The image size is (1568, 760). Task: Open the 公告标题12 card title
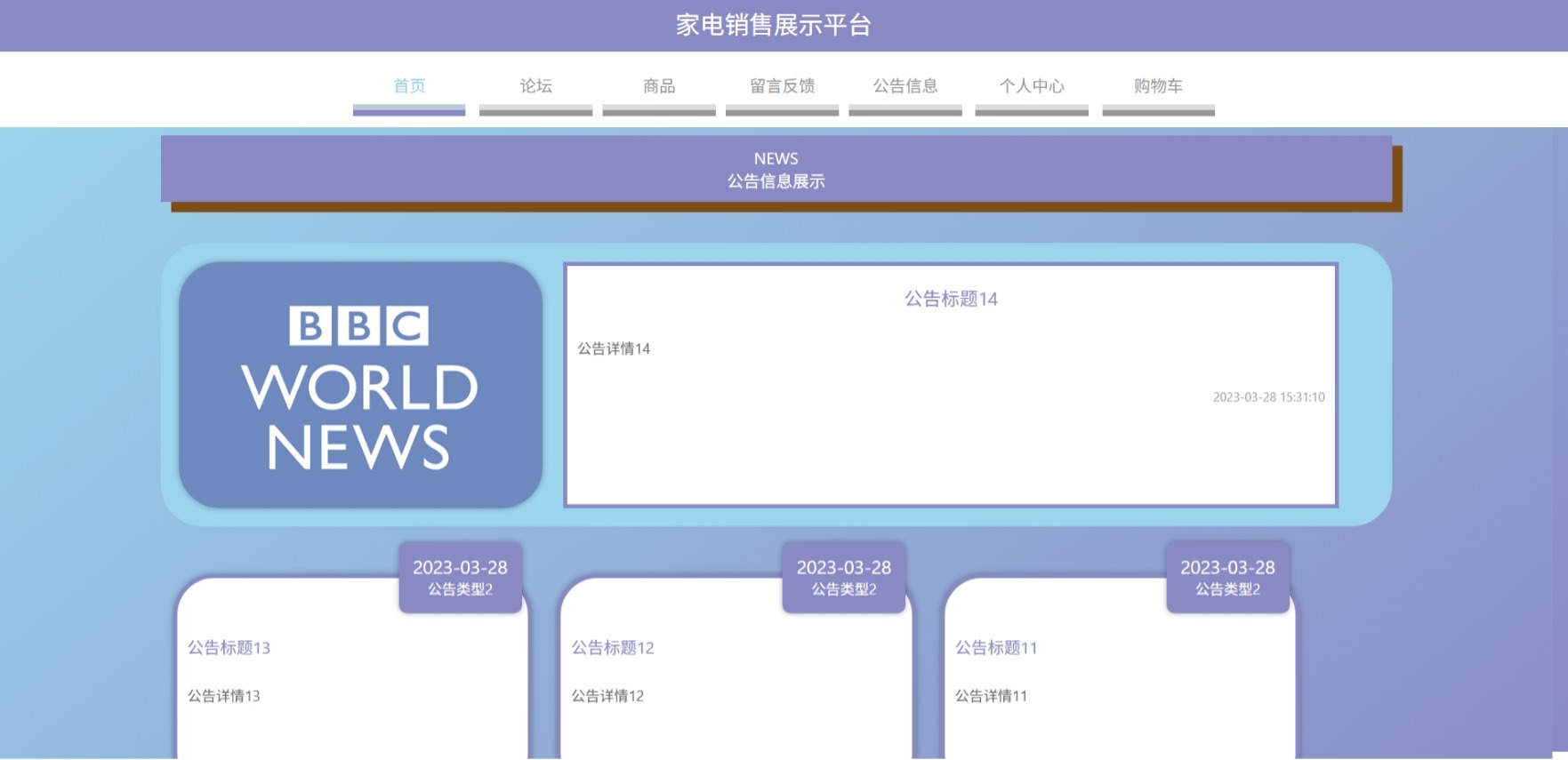(613, 648)
